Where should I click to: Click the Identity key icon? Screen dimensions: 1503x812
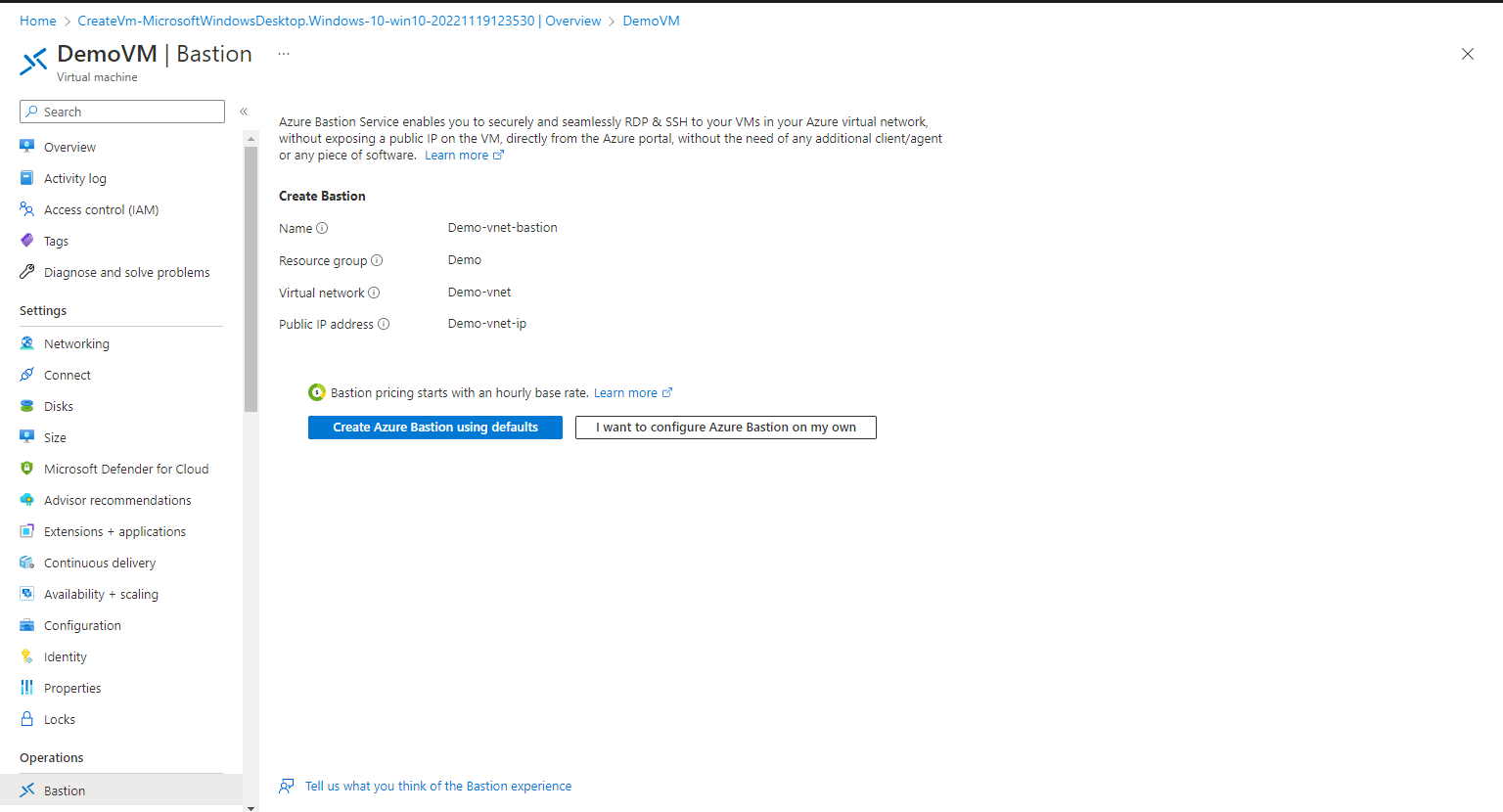pyautogui.click(x=27, y=656)
